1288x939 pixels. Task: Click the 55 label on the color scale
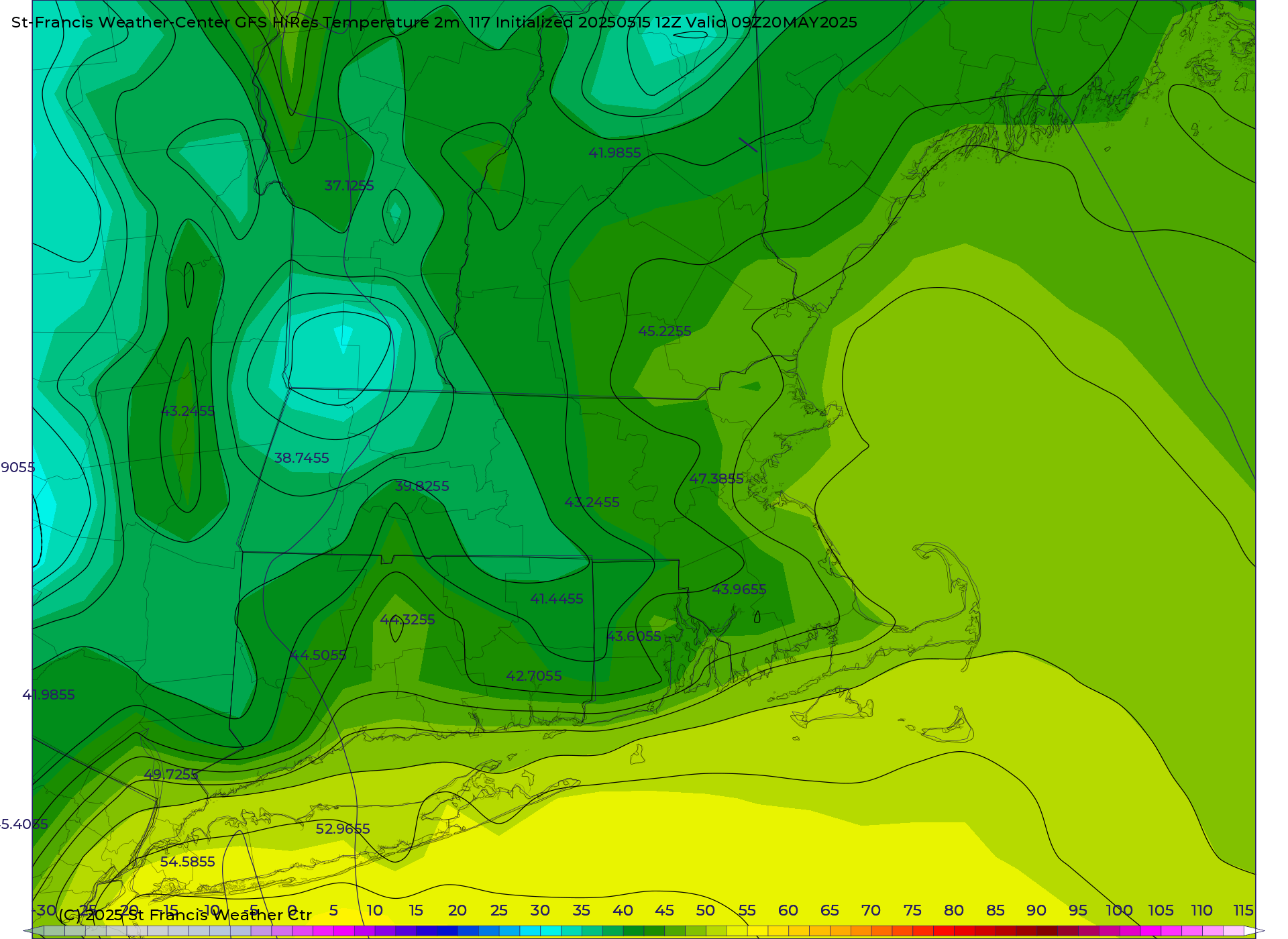[x=747, y=910]
